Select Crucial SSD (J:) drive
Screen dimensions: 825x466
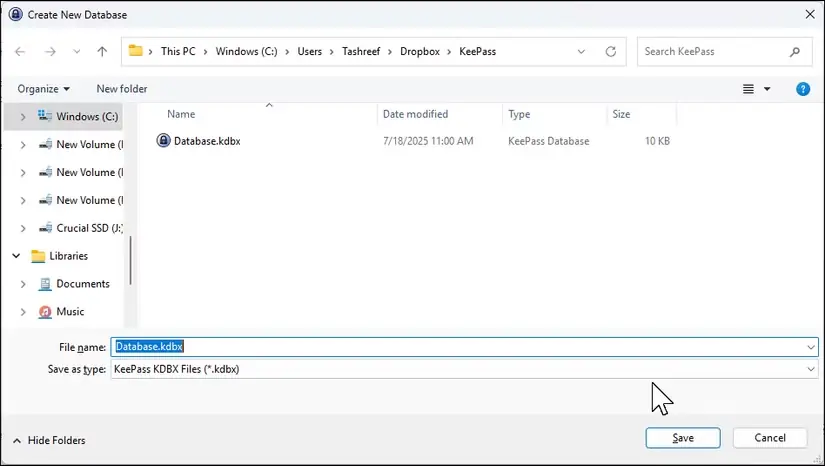tap(89, 228)
